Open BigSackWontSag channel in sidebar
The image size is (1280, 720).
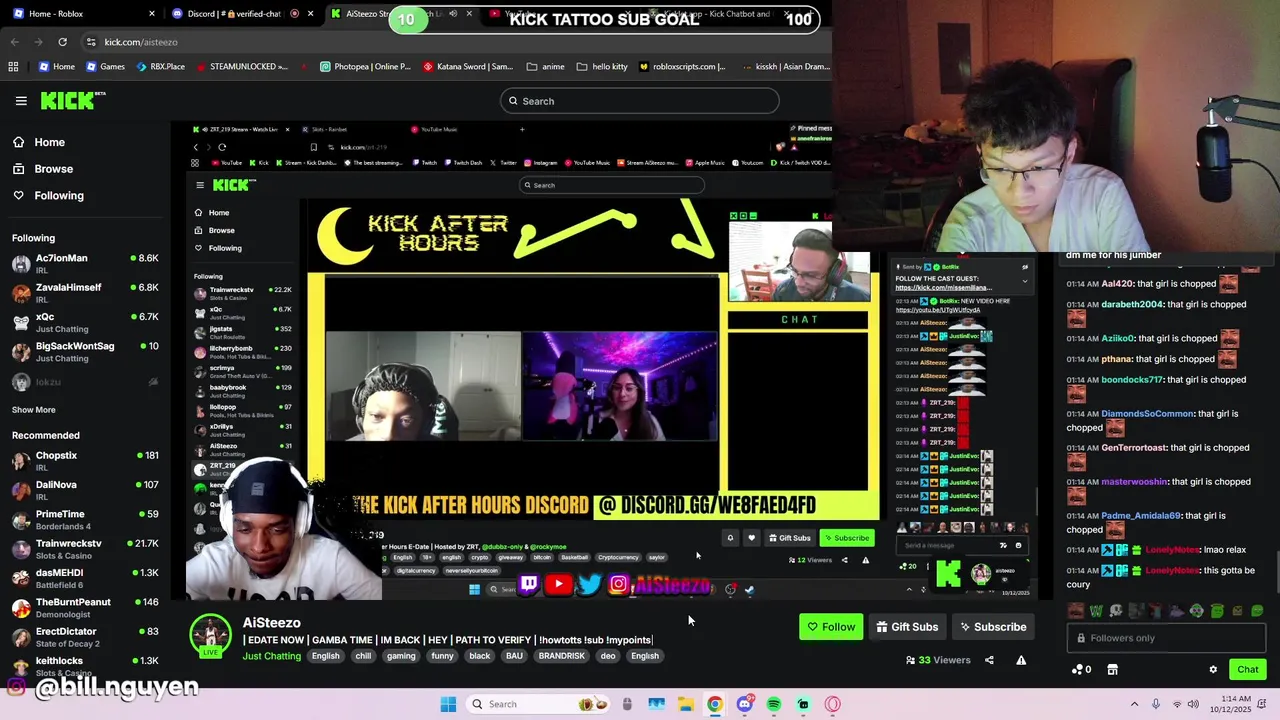(85, 351)
